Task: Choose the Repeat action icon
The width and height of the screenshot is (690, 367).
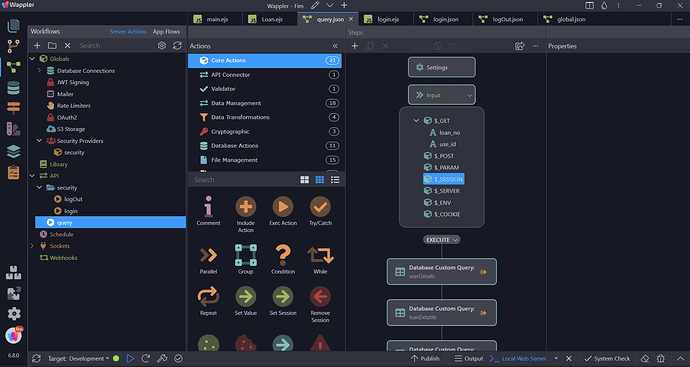Action: 208,297
